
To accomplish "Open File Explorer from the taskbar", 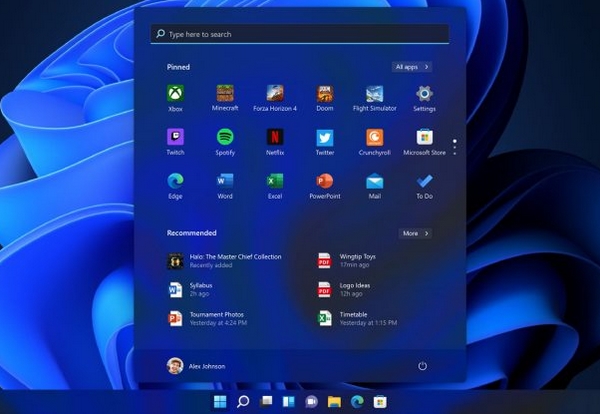I will click(334, 401).
